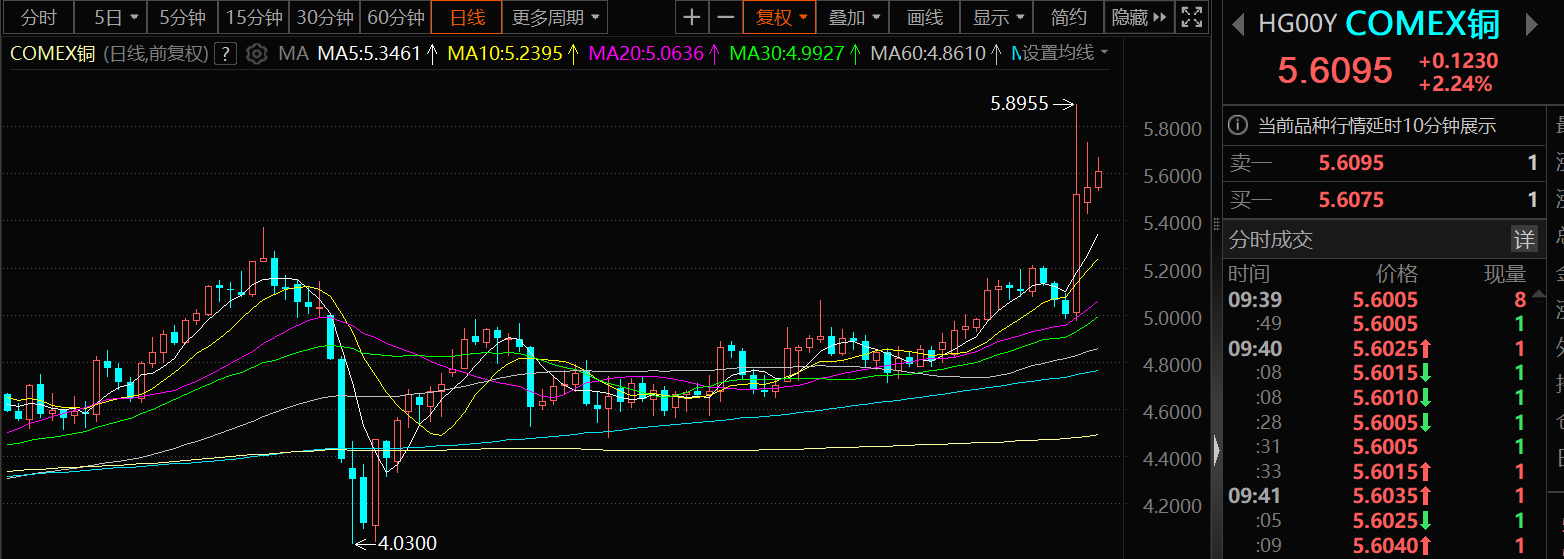The width and height of the screenshot is (1564, 559).
Task: Select the 30分钟 chart period
Action: pyautogui.click(x=325, y=17)
